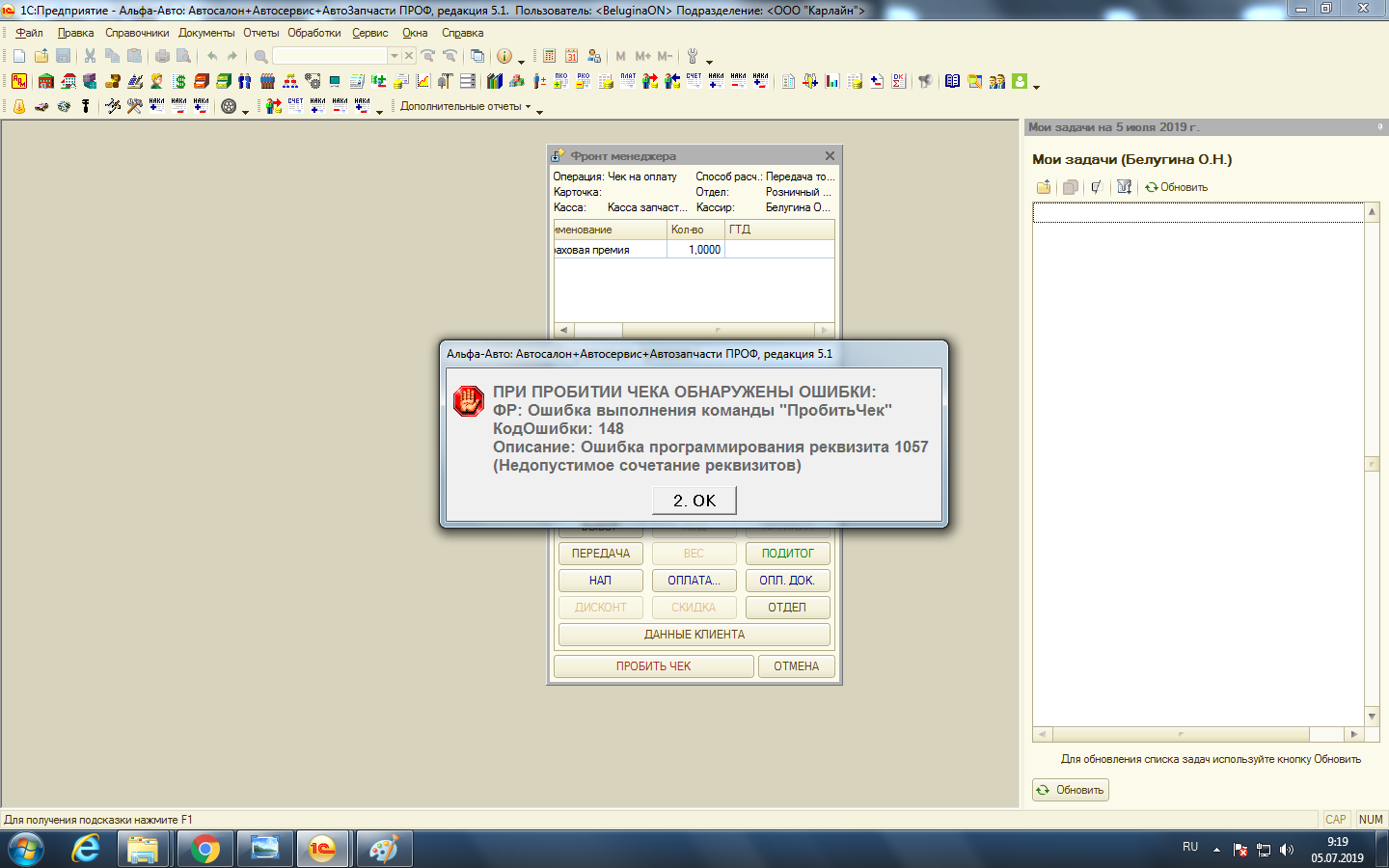Image resolution: width=1389 pixels, height=868 pixels.
Task: Click the megaphone icon in toolbar
Action: coord(925,81)
